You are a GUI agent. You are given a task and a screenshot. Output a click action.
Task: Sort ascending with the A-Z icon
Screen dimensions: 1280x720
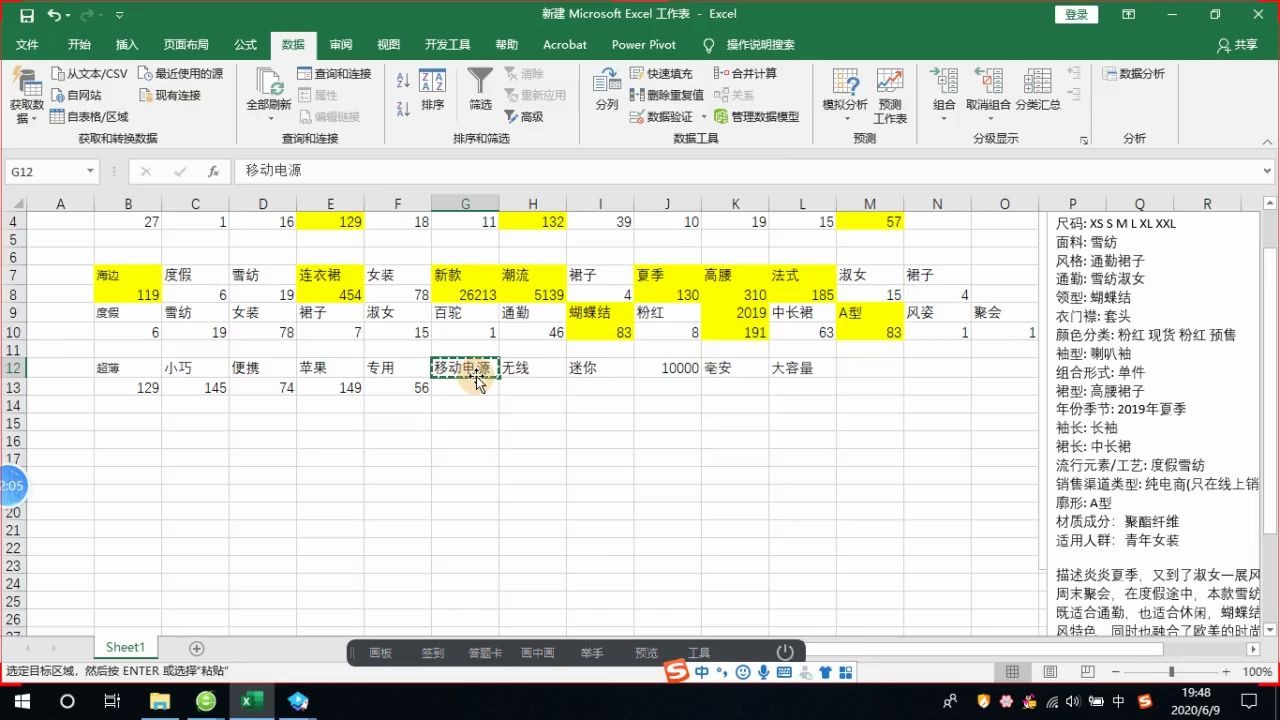(403, 82)
